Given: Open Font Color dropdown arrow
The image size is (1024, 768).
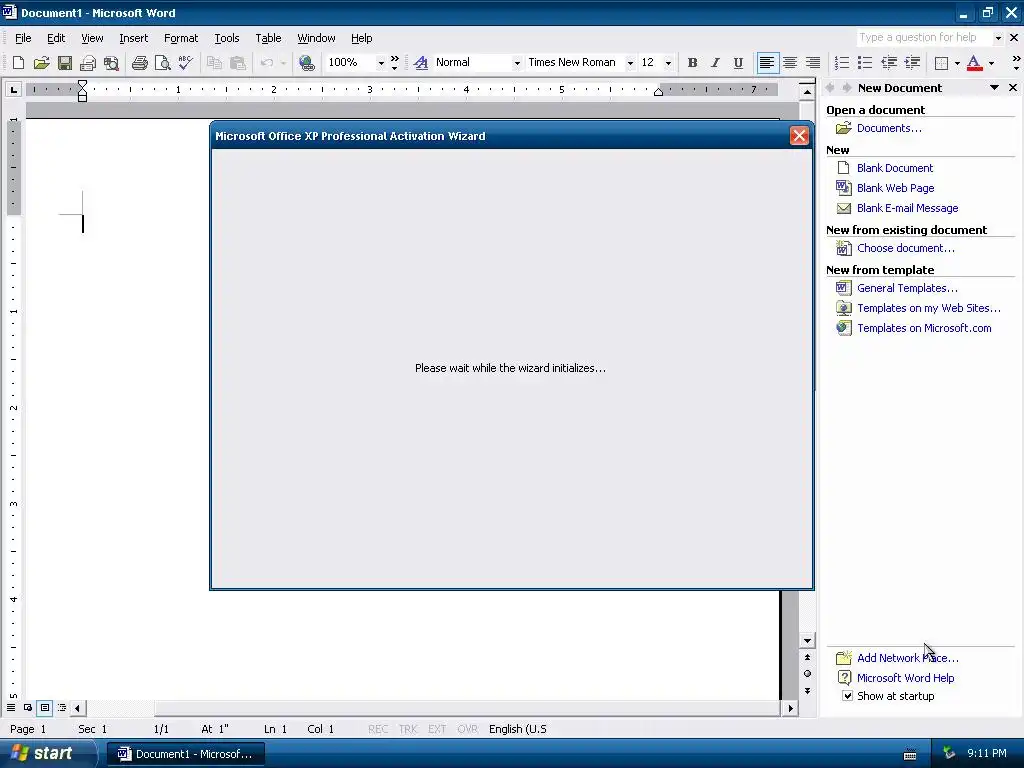Looking at the screenshot, I should (991, 63).
